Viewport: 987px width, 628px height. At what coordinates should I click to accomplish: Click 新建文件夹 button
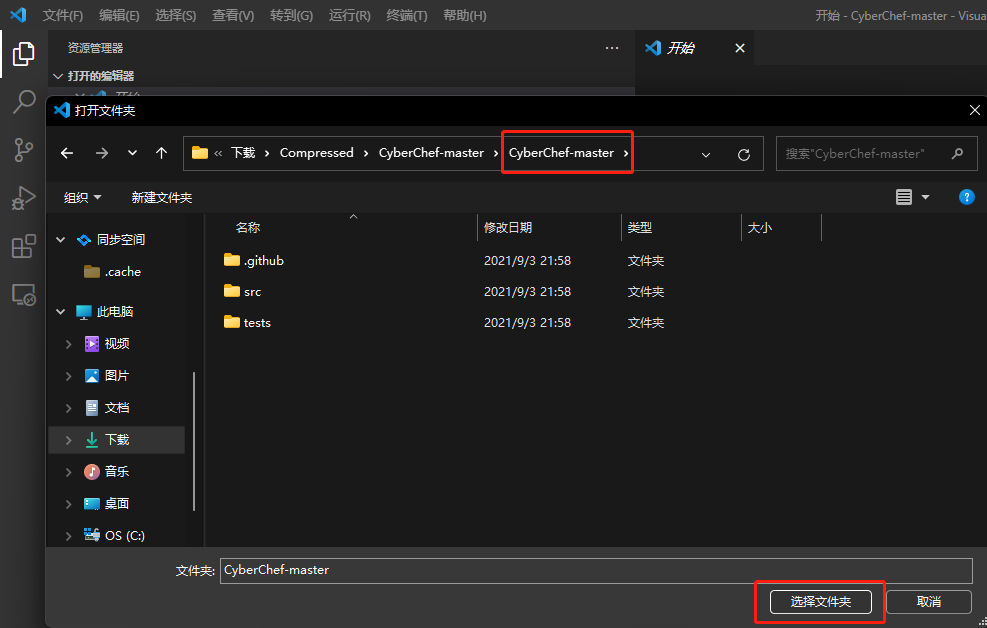point(162,198)
